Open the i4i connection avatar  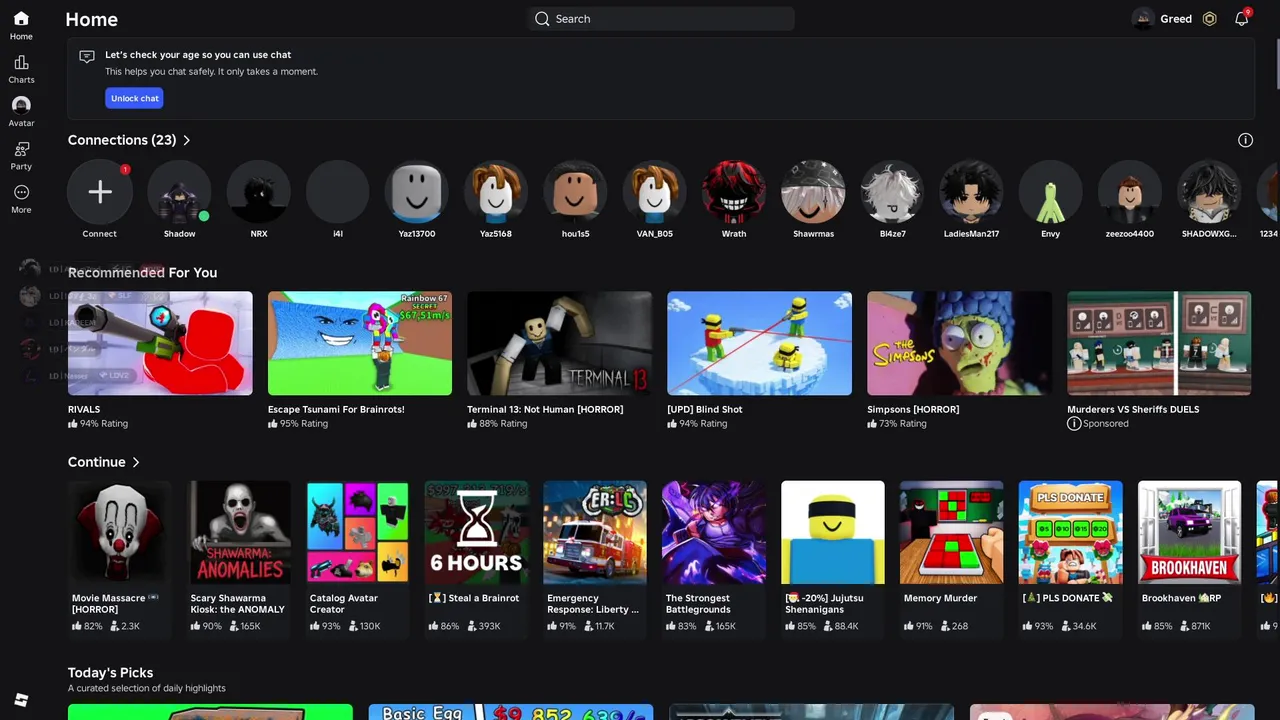338,192
